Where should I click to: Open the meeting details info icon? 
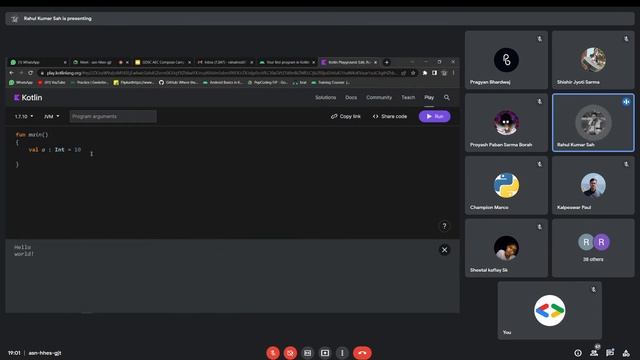tap(578, 353)
